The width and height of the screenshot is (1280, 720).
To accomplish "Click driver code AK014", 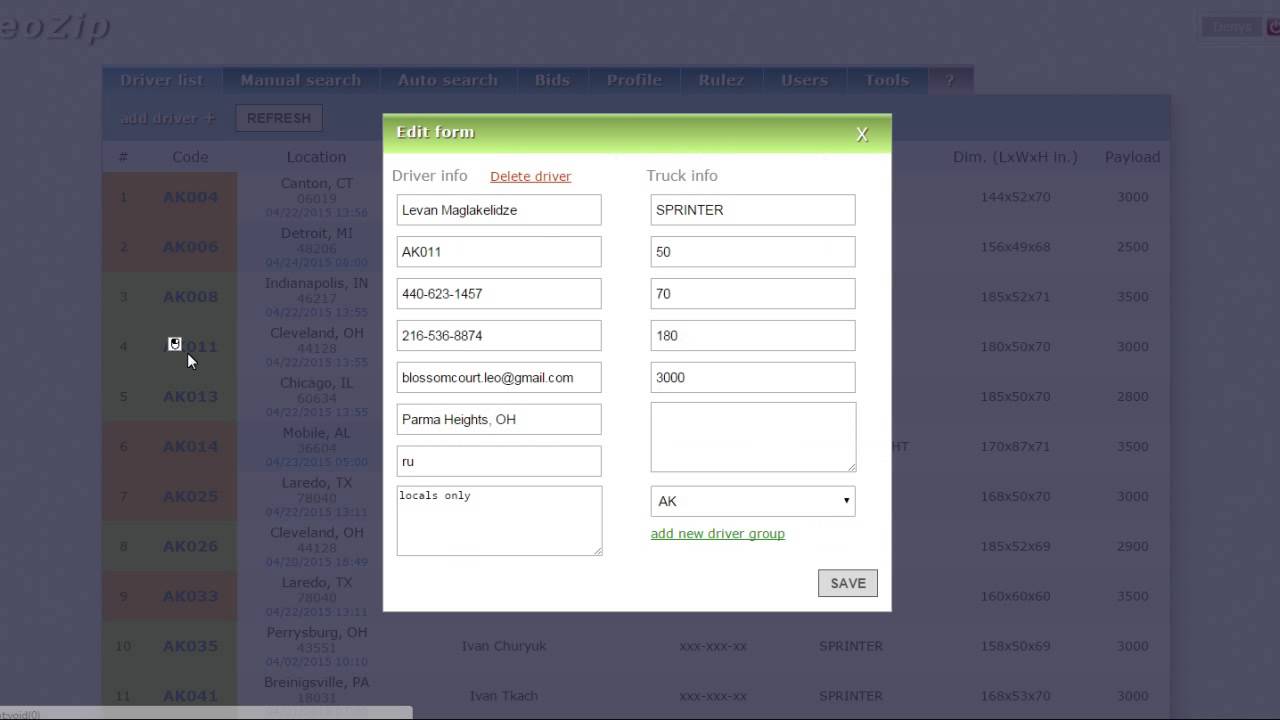I will tap(190, 447).
